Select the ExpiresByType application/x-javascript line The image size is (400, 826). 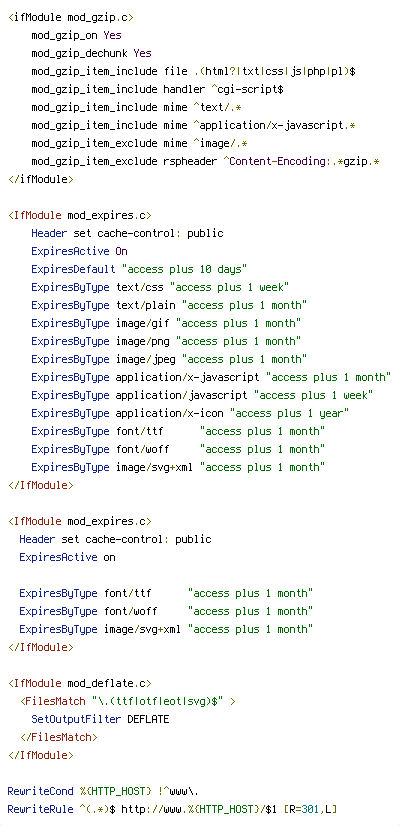pyautogui.click(x=211, y=377)
